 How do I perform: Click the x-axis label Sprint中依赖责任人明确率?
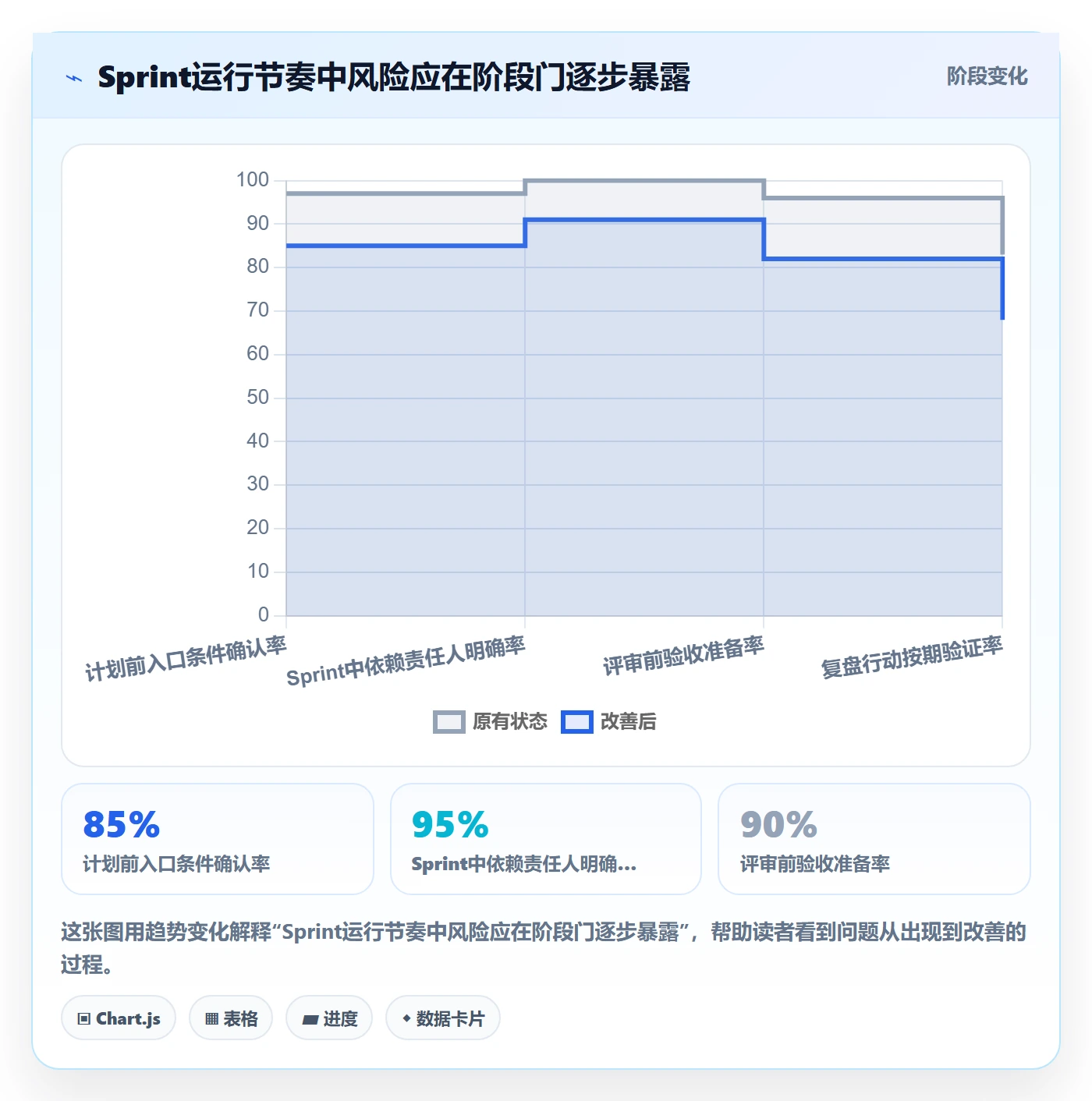coord(406,661)
